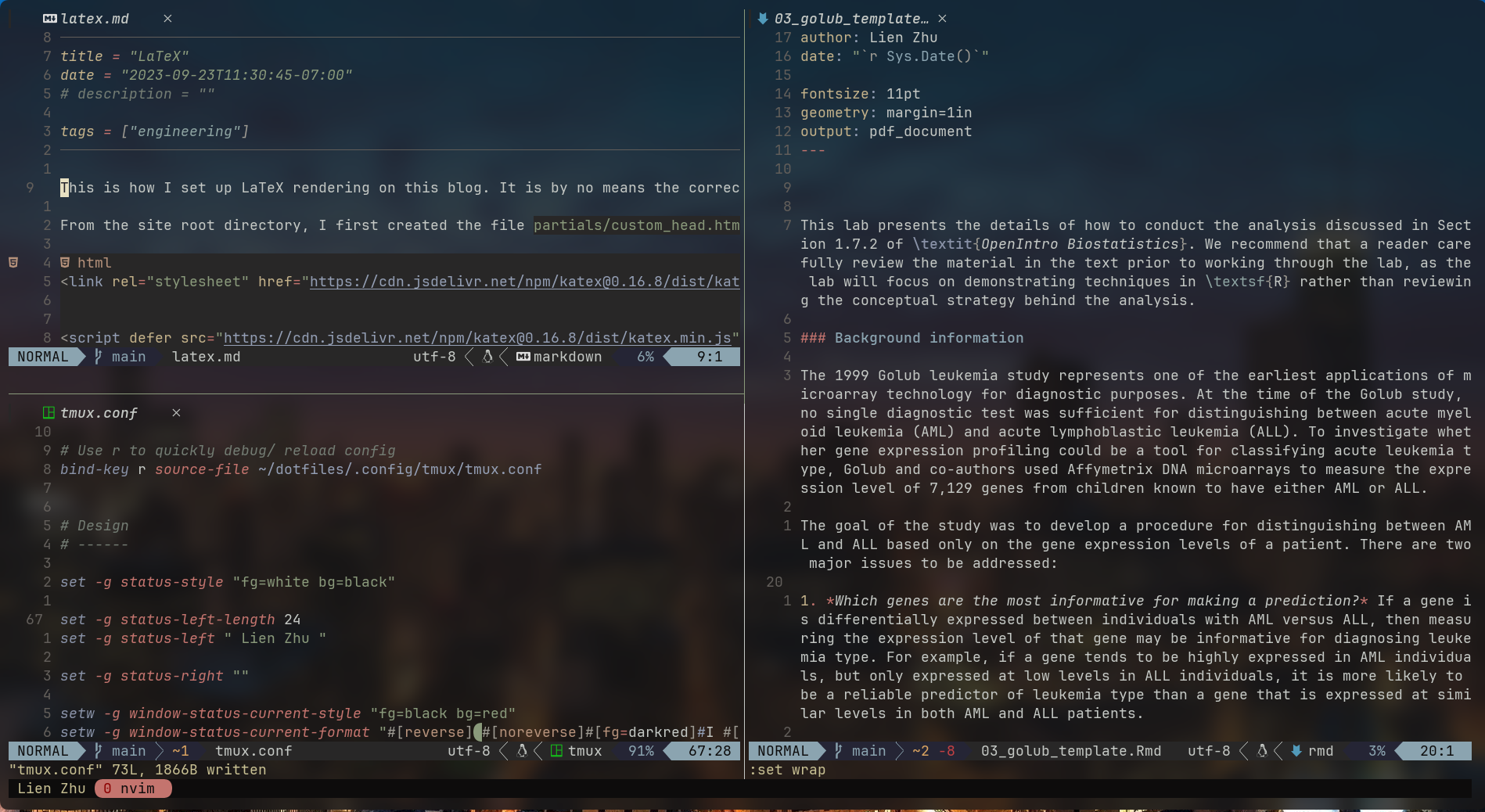Image resolution: width=1485 pixels, height=812 pixels.
Task: Click the git branch icon in the Rmd statusline
Action: (837, 751)
